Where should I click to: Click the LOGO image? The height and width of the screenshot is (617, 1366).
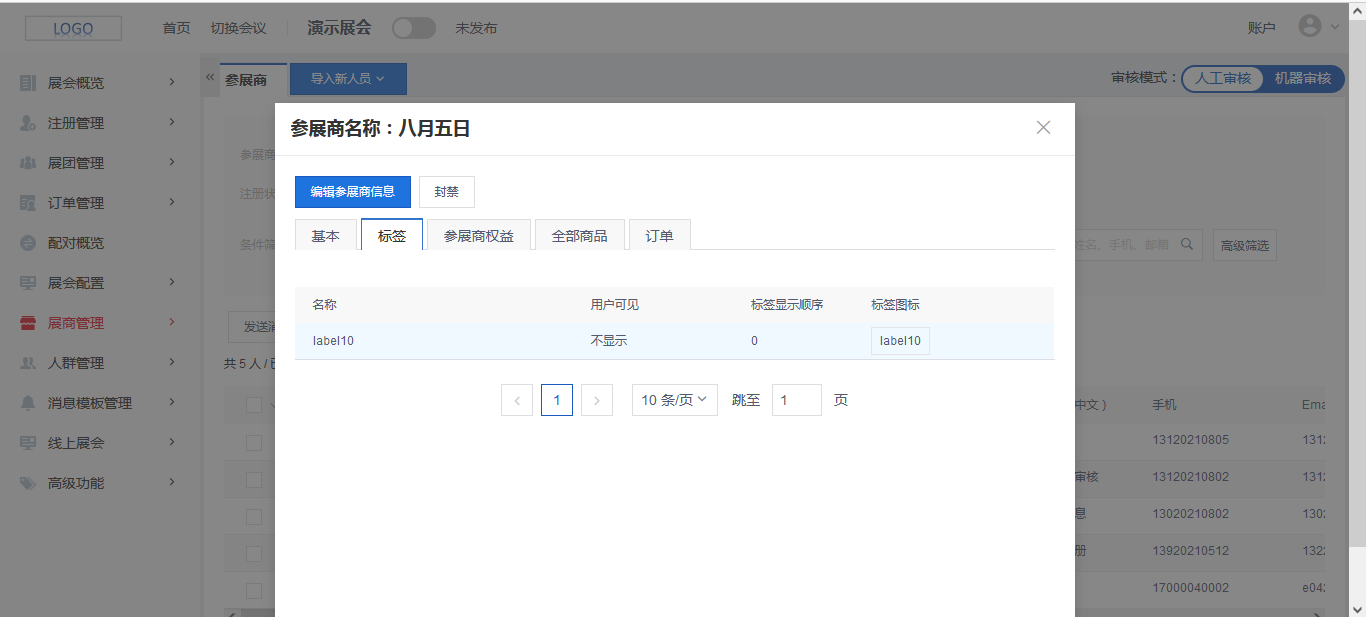[x=73, y=28]
